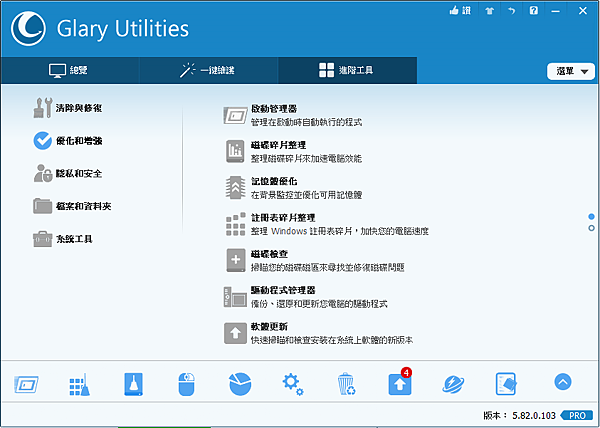Click description 管理在啟動時自動執行的程式

pos(307,122)
